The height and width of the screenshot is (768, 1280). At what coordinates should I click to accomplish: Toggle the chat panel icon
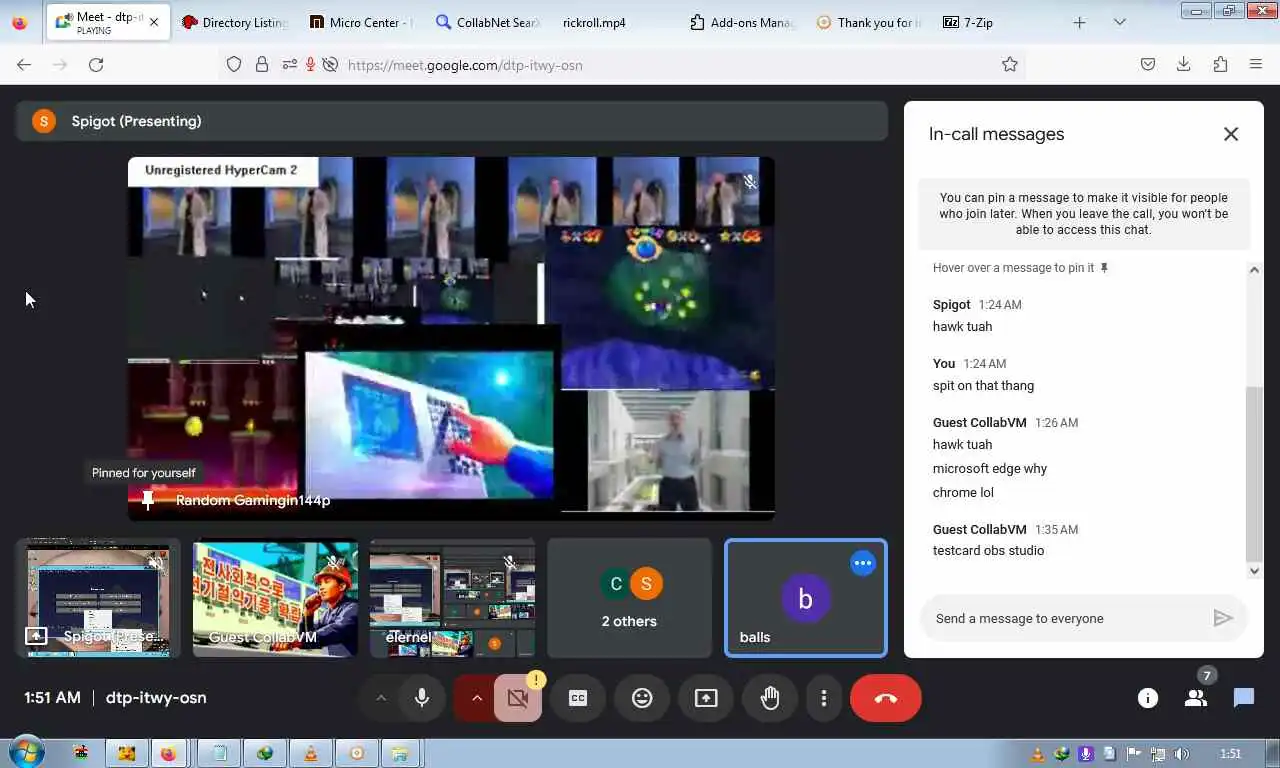(x=1244, y=698)
